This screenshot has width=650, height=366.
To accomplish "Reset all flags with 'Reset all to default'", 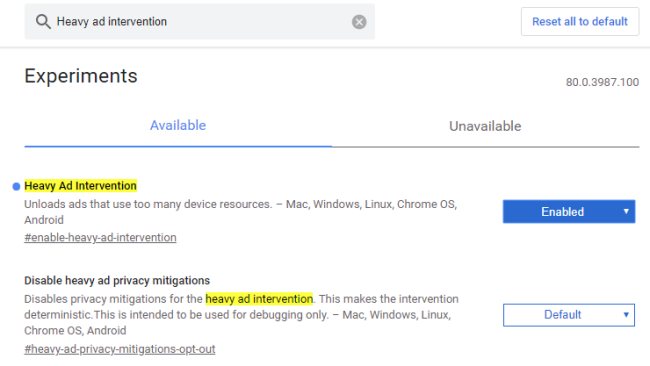I will pos(580,22).
